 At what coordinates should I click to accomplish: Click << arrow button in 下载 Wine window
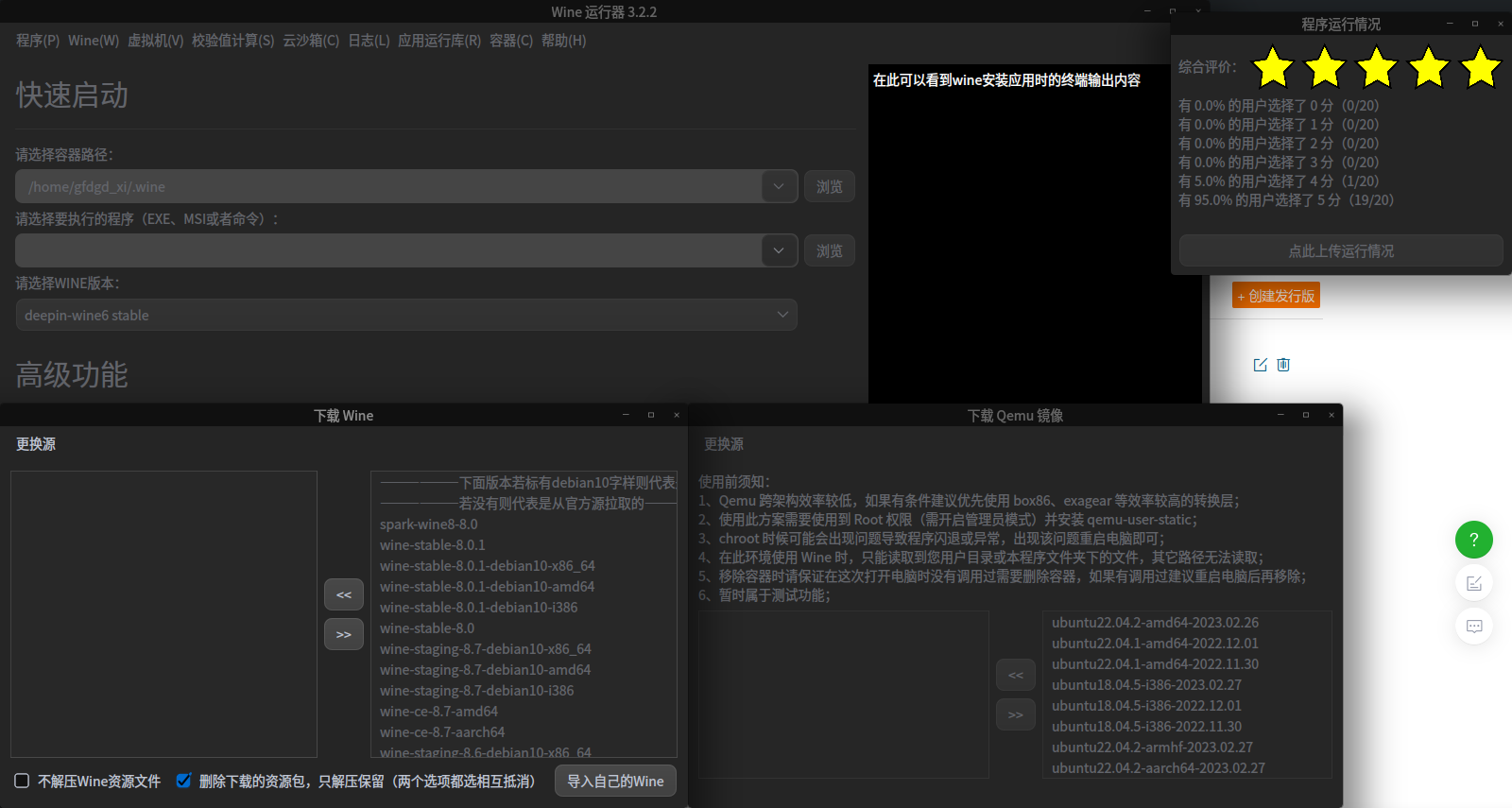pos(344,594)
